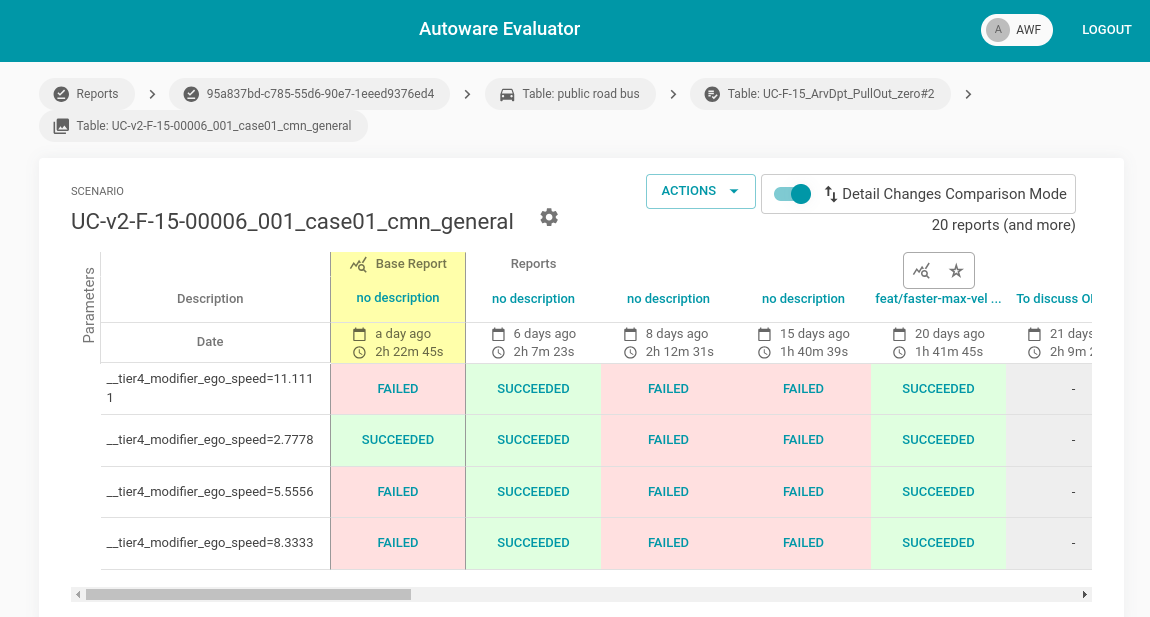Click the car icon in public road bus breadcrumb
Screen dimensions: 1150x617
click(x=507, y=94)
